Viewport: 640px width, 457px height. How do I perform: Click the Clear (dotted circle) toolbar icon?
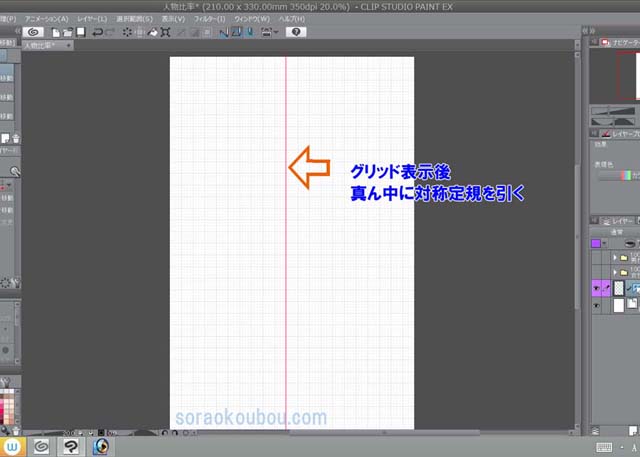(127, 32)
